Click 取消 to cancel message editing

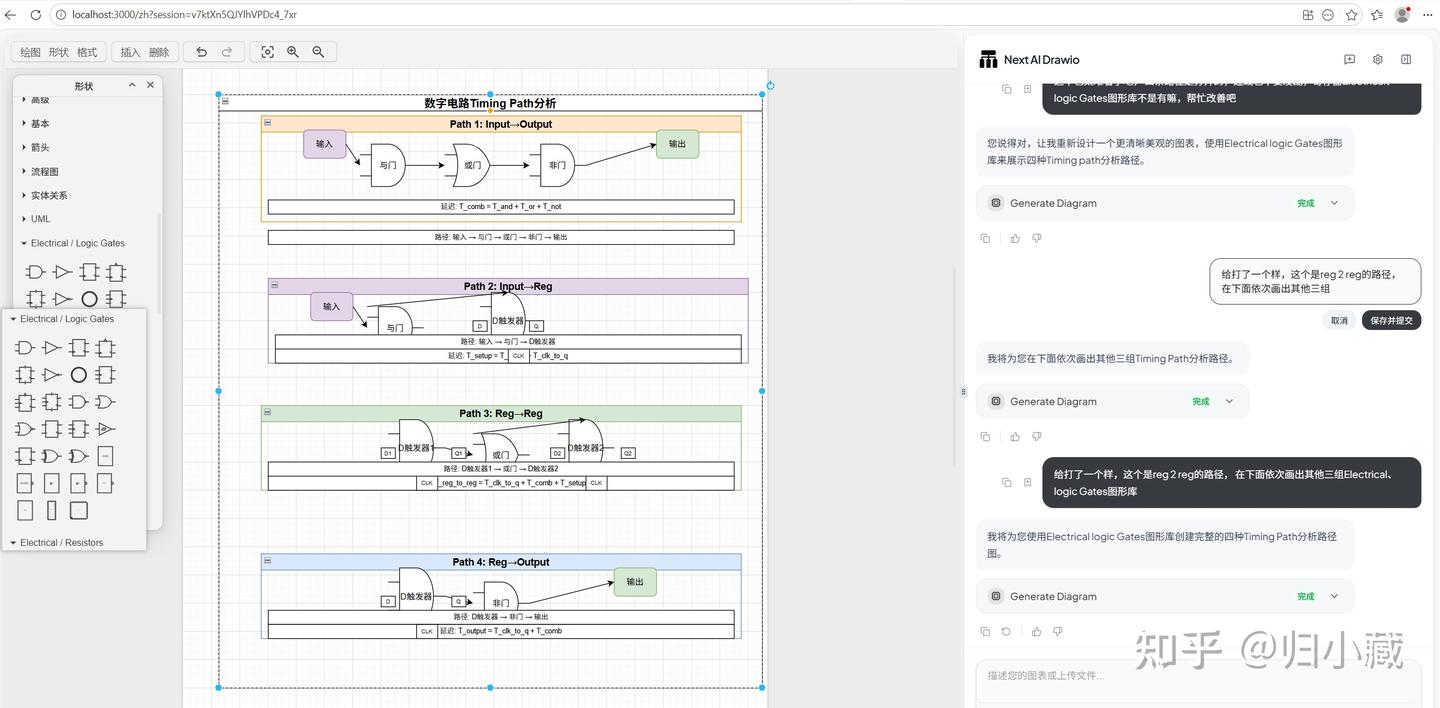[1339, 321]
